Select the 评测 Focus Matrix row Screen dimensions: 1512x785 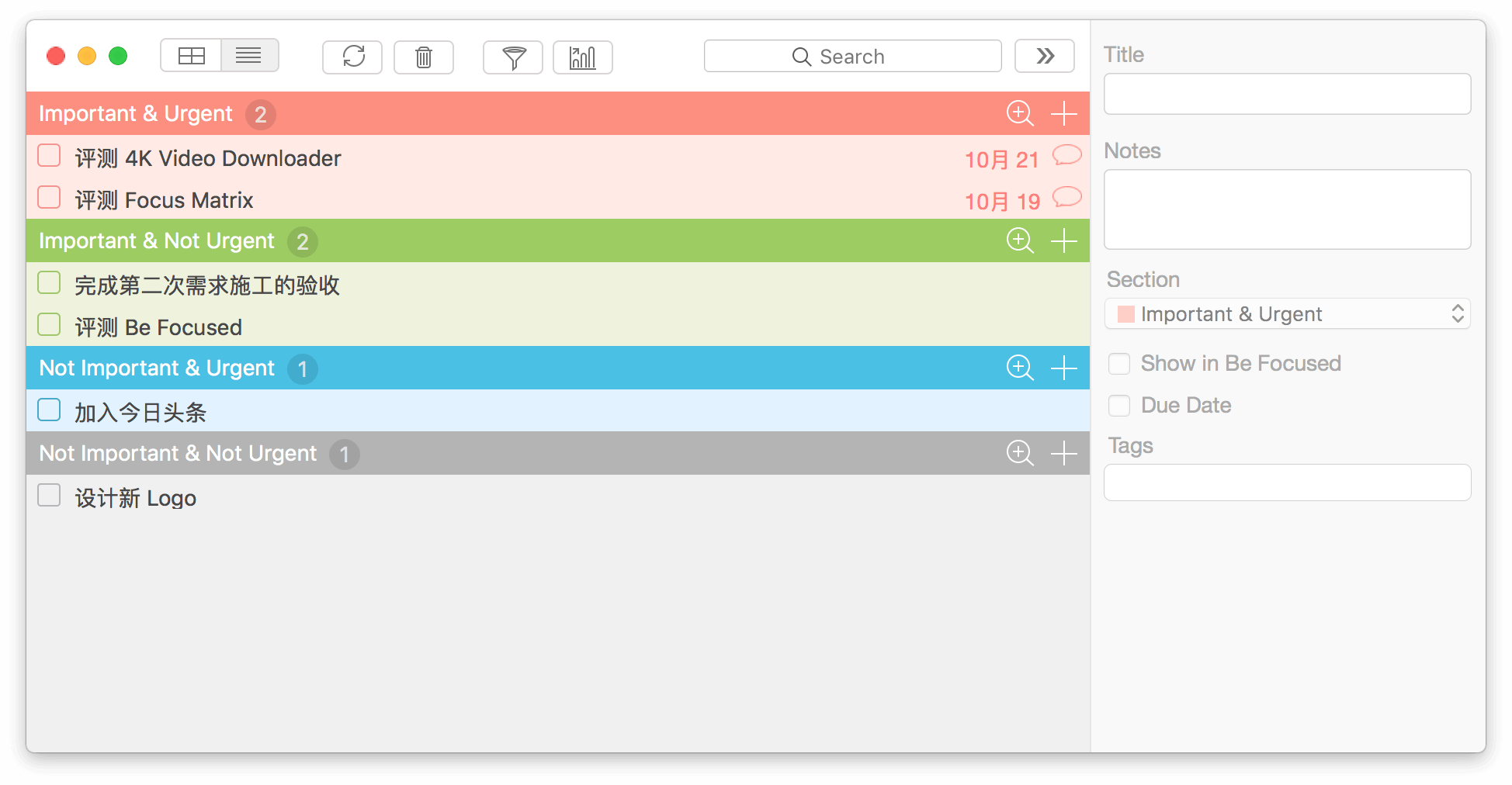coord(558,198)
